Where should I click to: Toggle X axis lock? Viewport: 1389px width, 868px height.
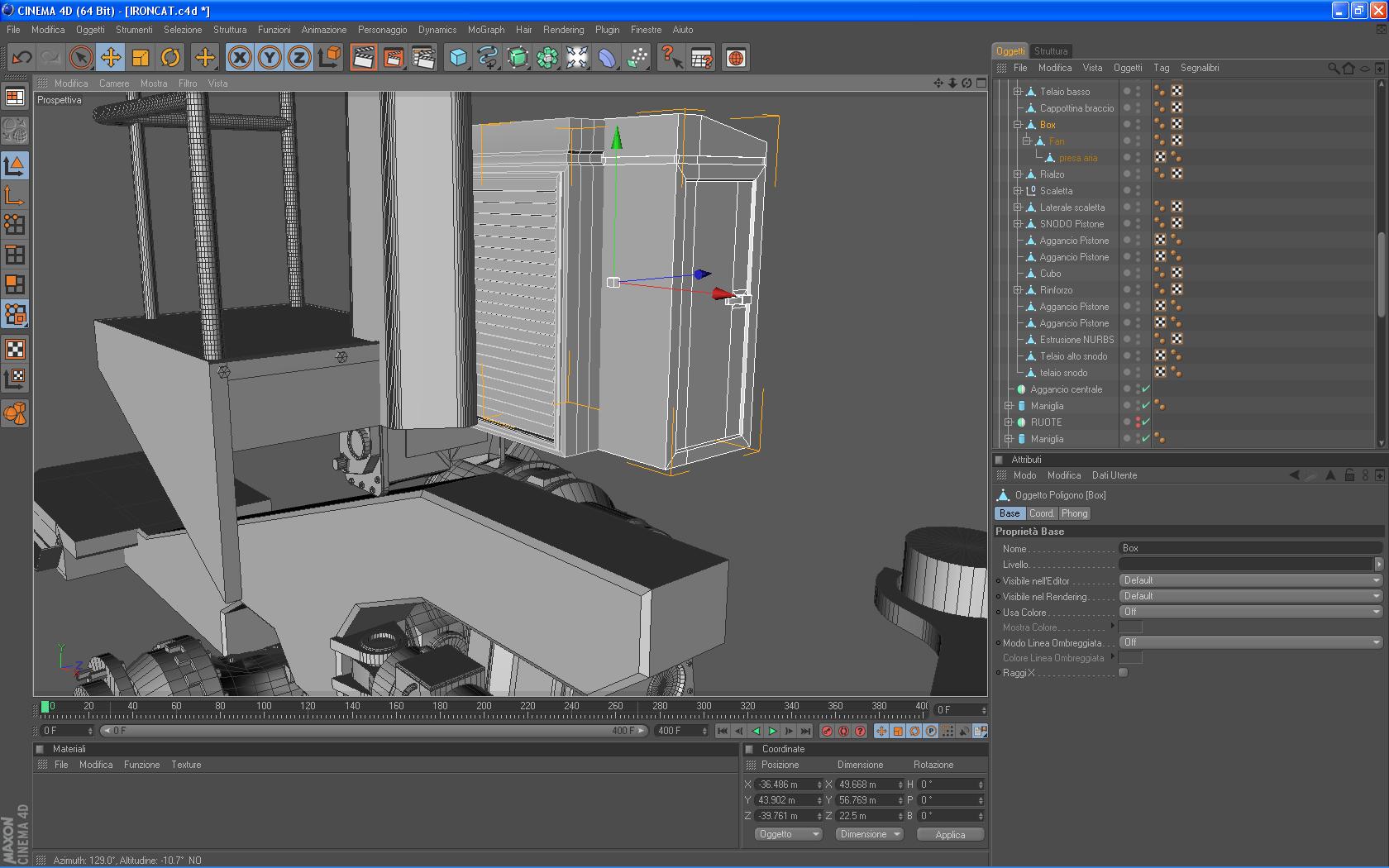click(x=240, y=57)
